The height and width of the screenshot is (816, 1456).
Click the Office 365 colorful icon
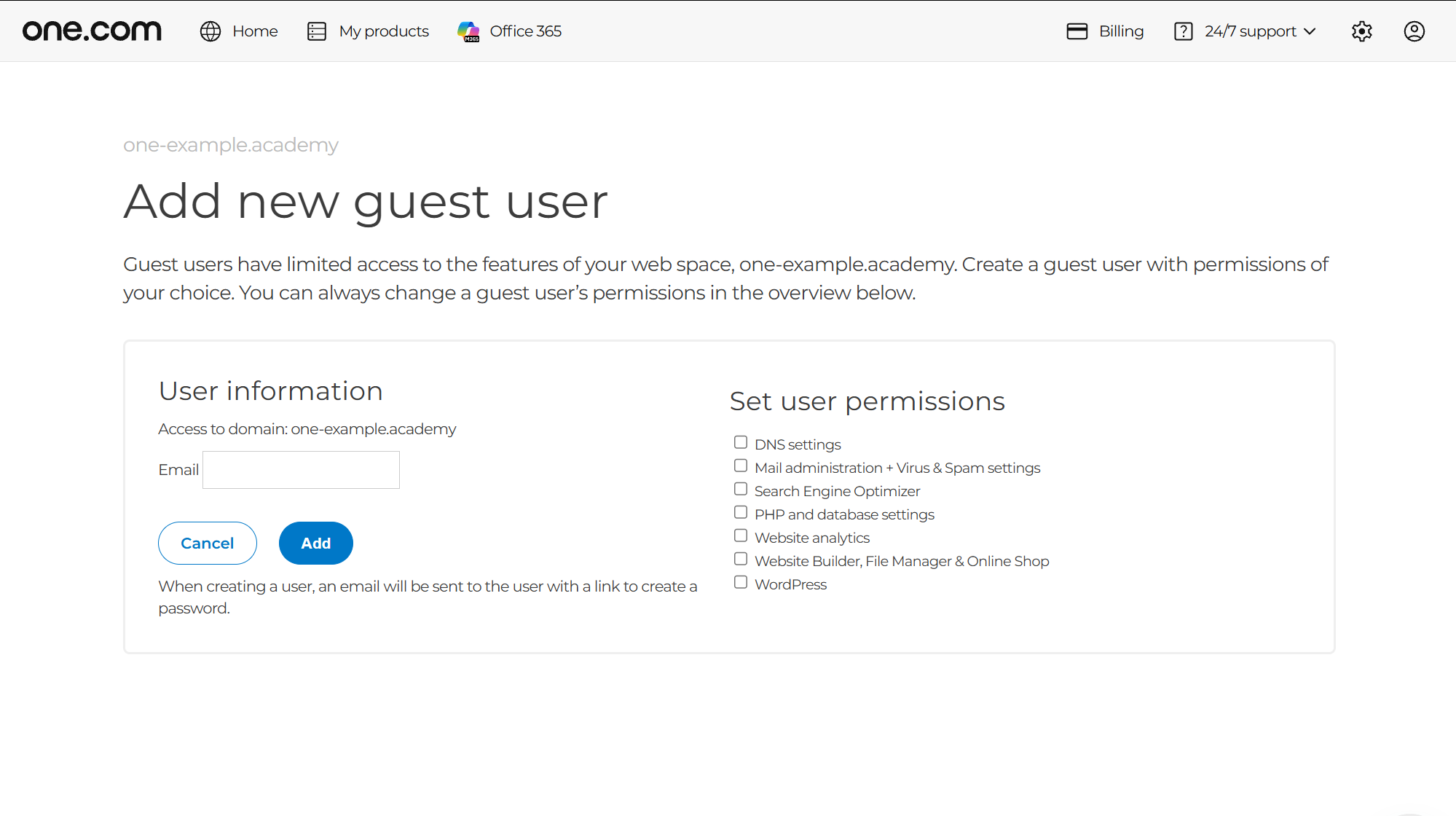tap(468, 31)
